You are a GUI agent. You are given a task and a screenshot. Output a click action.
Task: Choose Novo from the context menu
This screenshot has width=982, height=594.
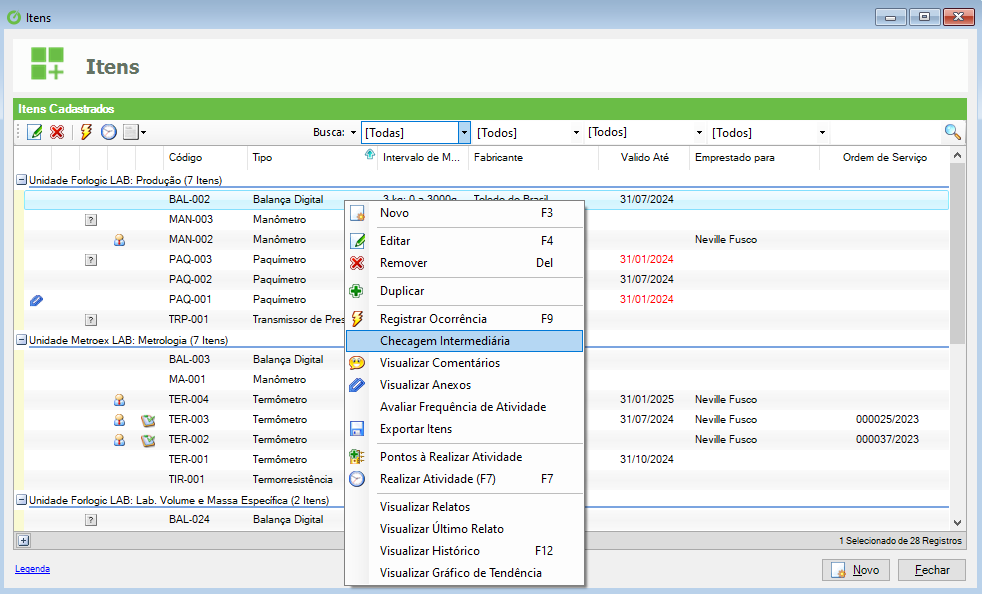464,213
